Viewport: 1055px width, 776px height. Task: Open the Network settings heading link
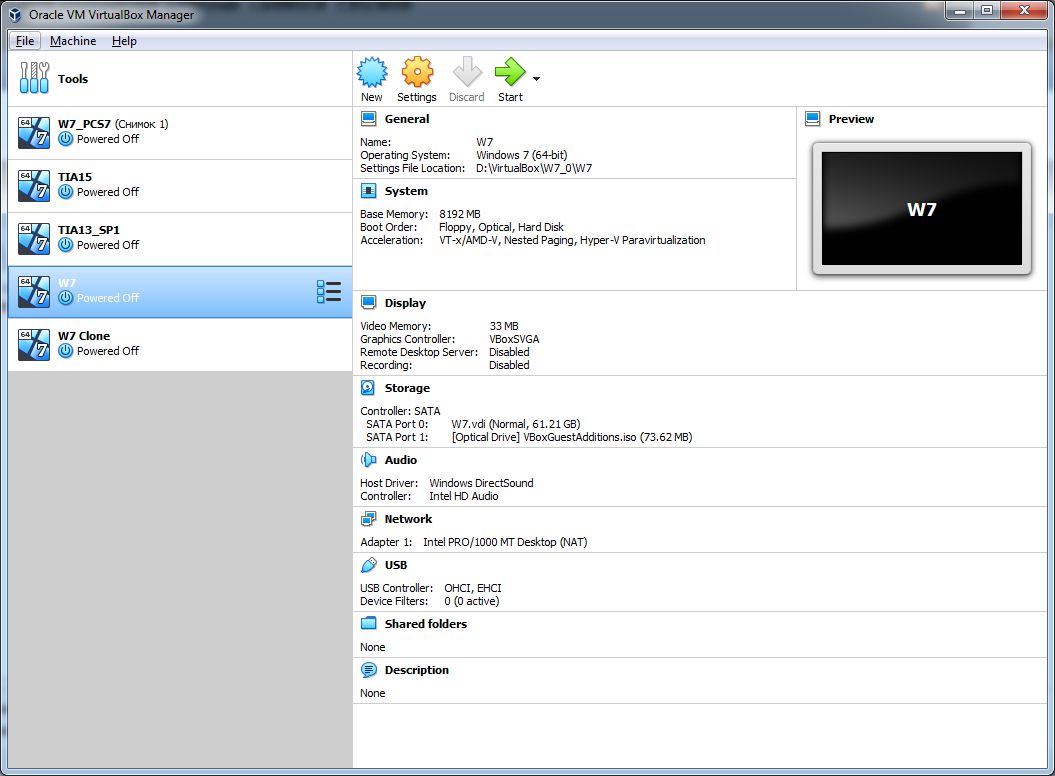(x=408, y=519)
